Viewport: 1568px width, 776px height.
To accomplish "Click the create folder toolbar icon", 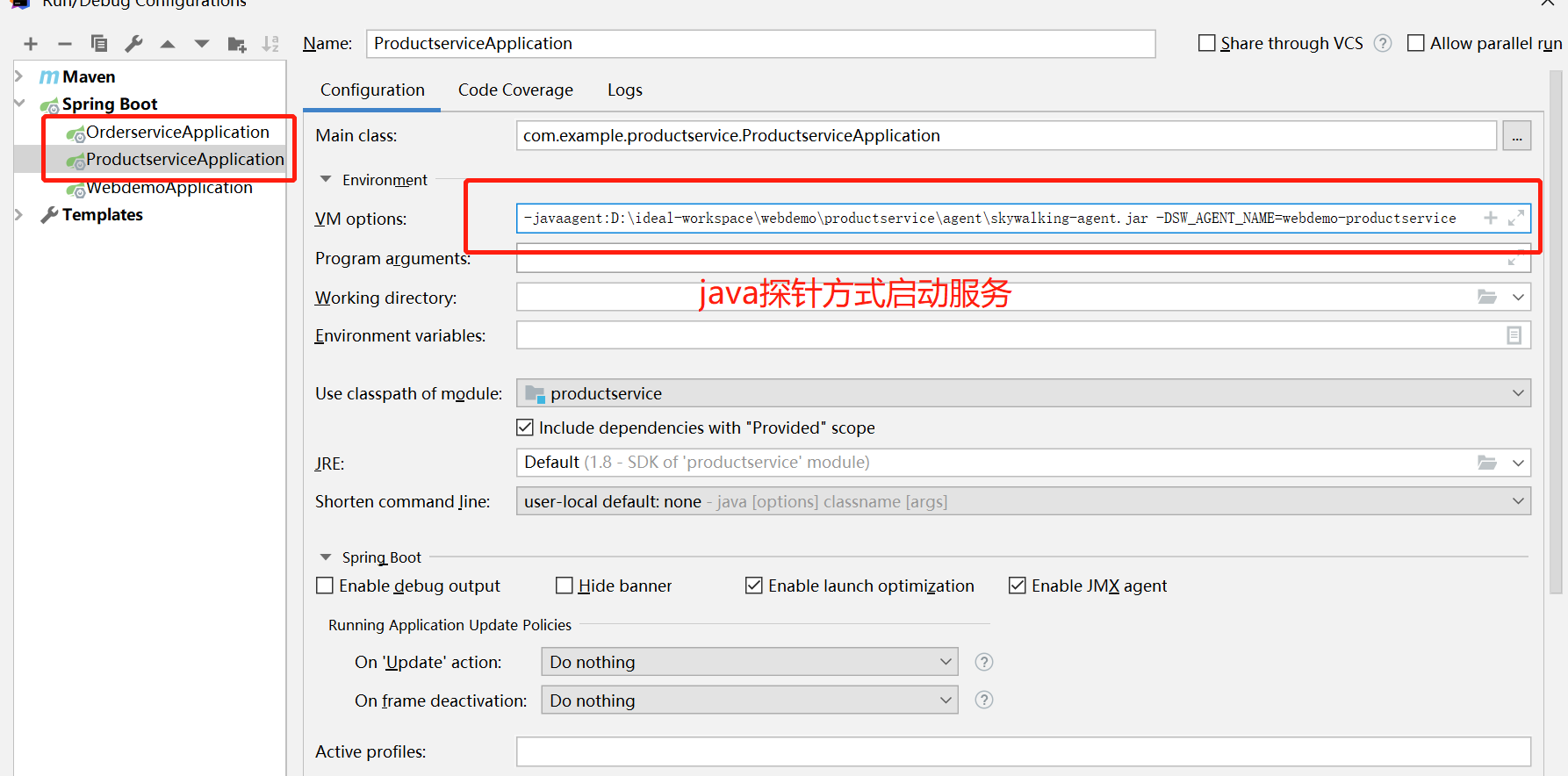I will (x=237, y=44).
